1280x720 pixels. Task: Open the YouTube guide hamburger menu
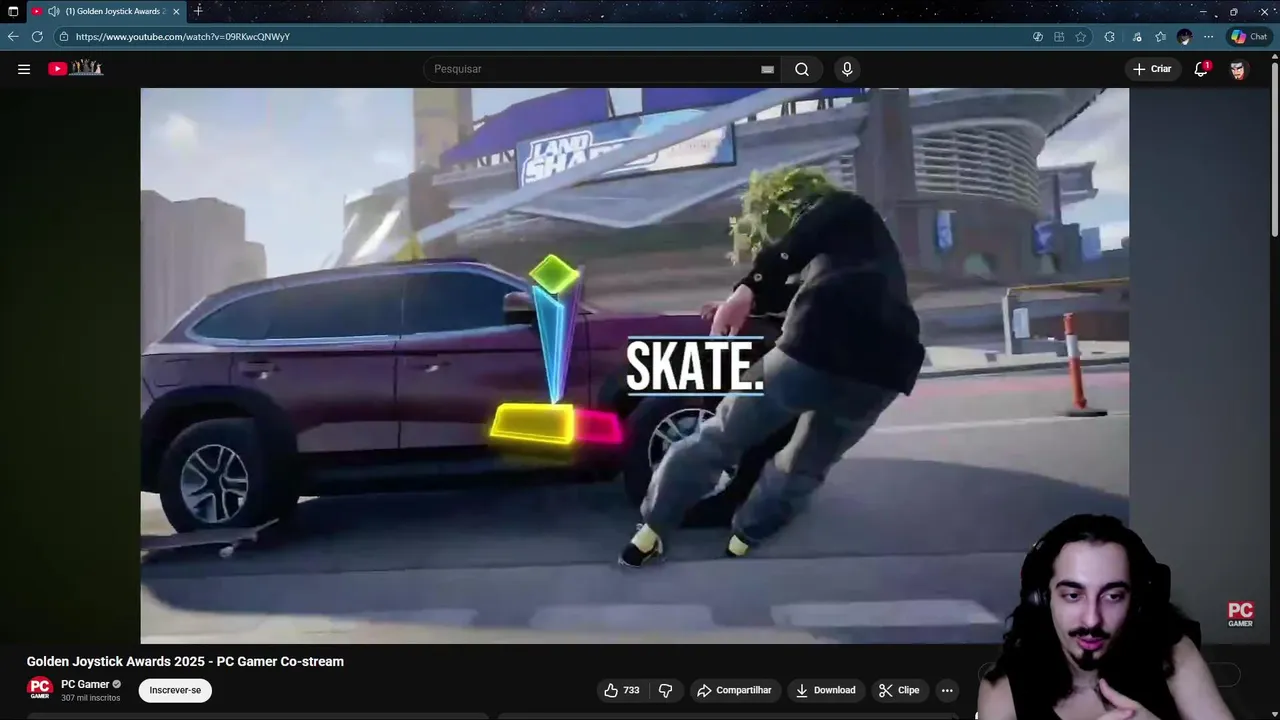tap(24, 69)
